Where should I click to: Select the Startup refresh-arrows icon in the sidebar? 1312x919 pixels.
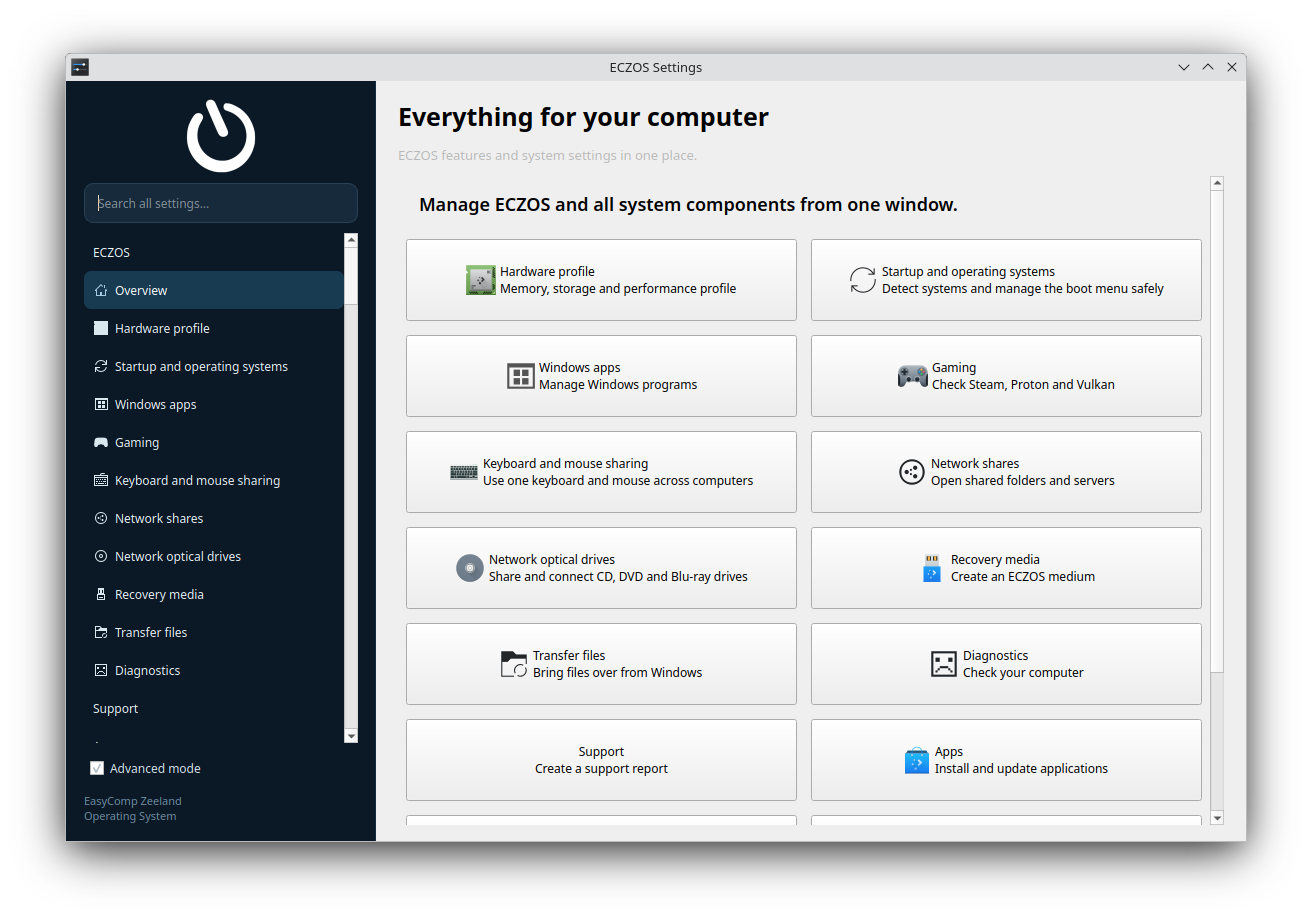pos(100,367)
